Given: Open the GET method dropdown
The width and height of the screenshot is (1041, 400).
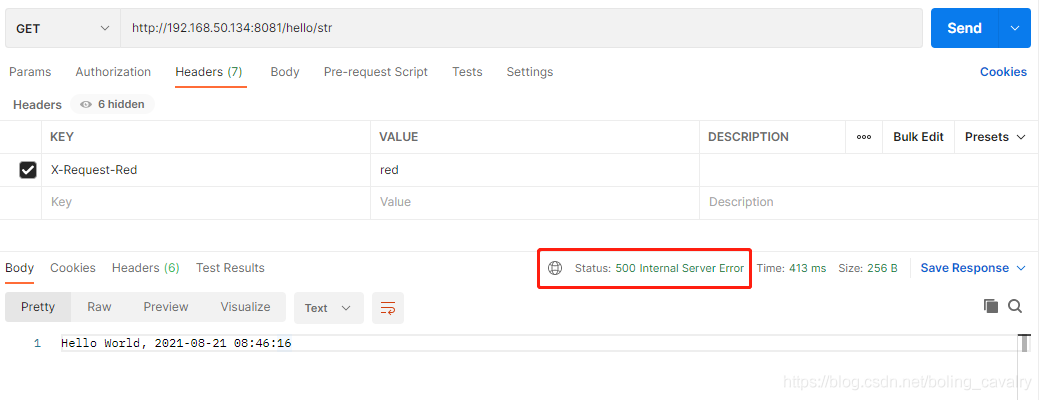Looking at the screenshot, I should coord(62,28).
